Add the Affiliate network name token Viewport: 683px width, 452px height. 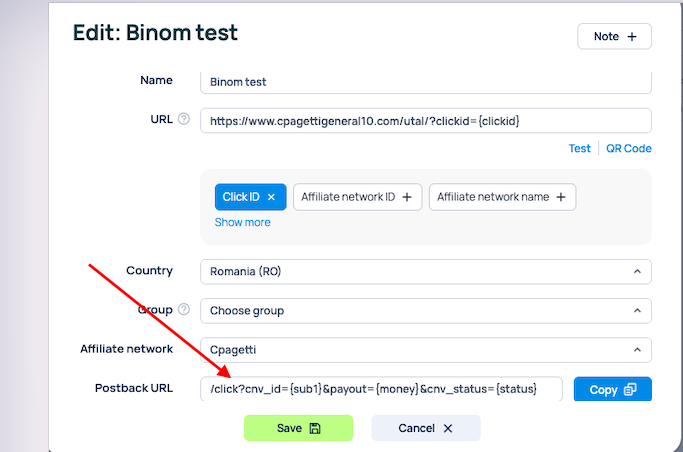[561, 198]
